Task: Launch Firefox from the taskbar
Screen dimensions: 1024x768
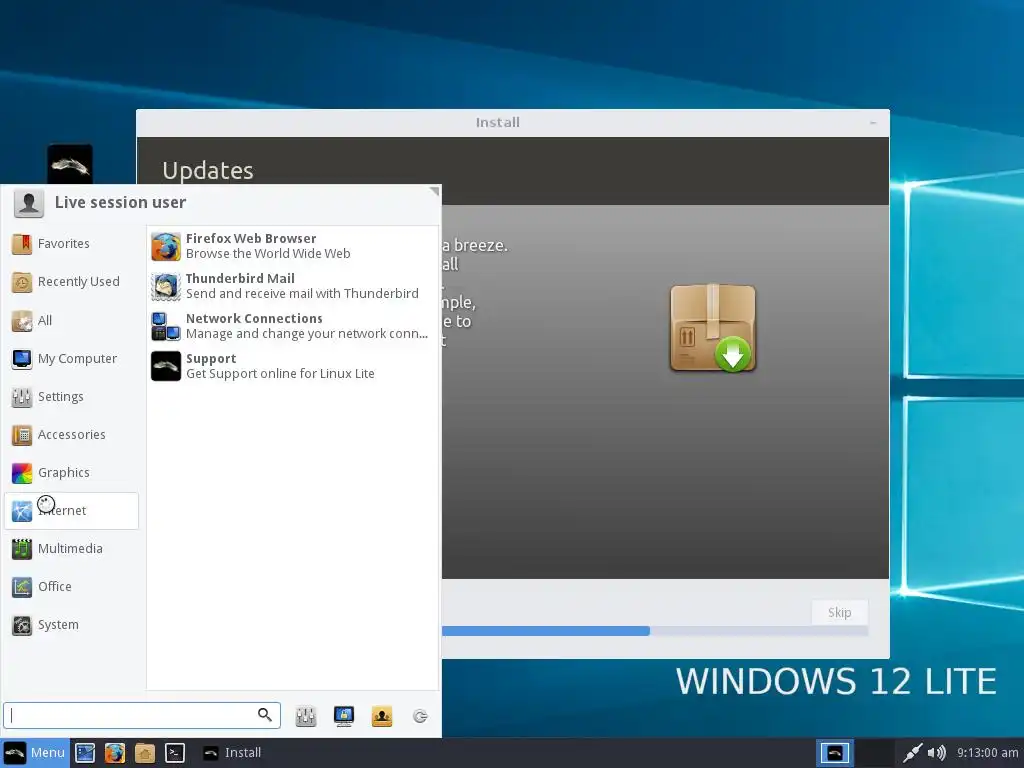Action: pos(115,753)
